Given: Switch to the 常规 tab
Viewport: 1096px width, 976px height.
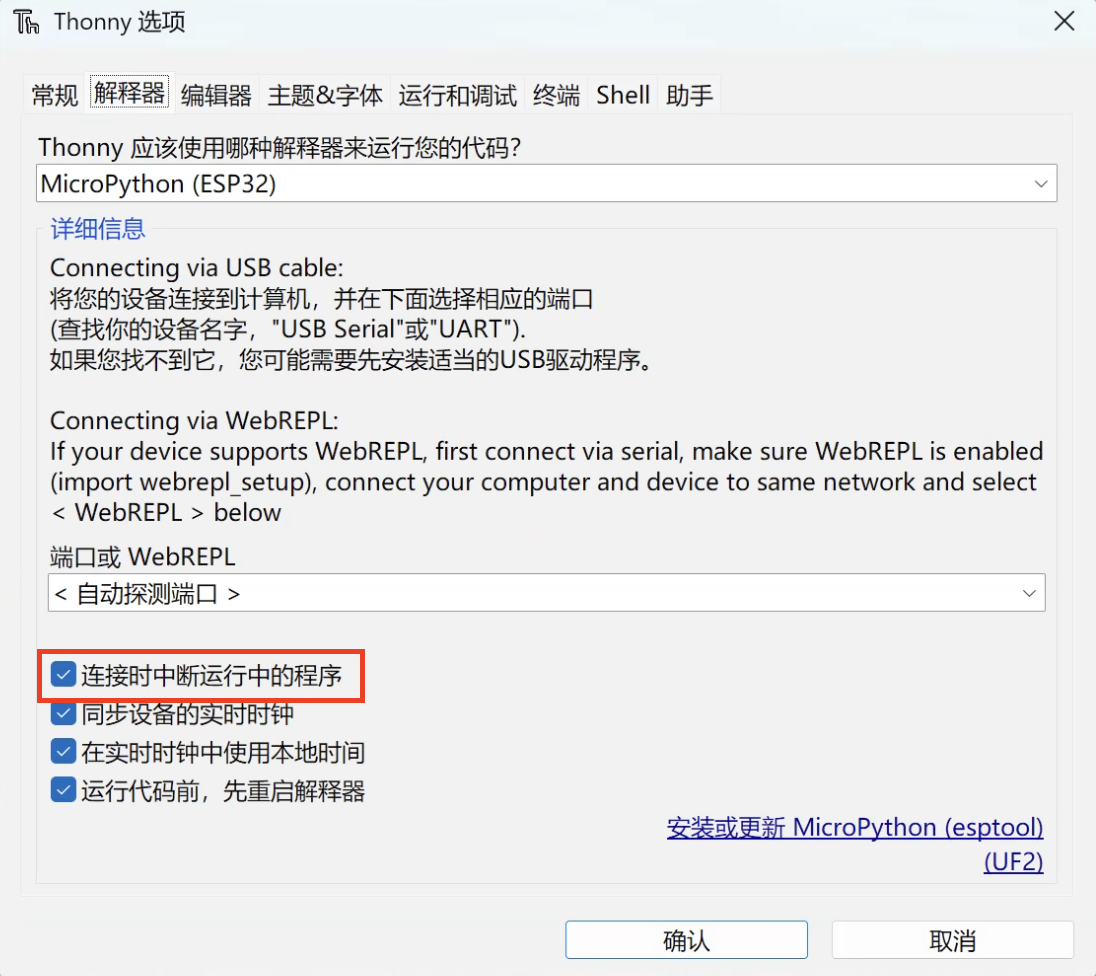Looking at the screenshot, I should (55, 96).
